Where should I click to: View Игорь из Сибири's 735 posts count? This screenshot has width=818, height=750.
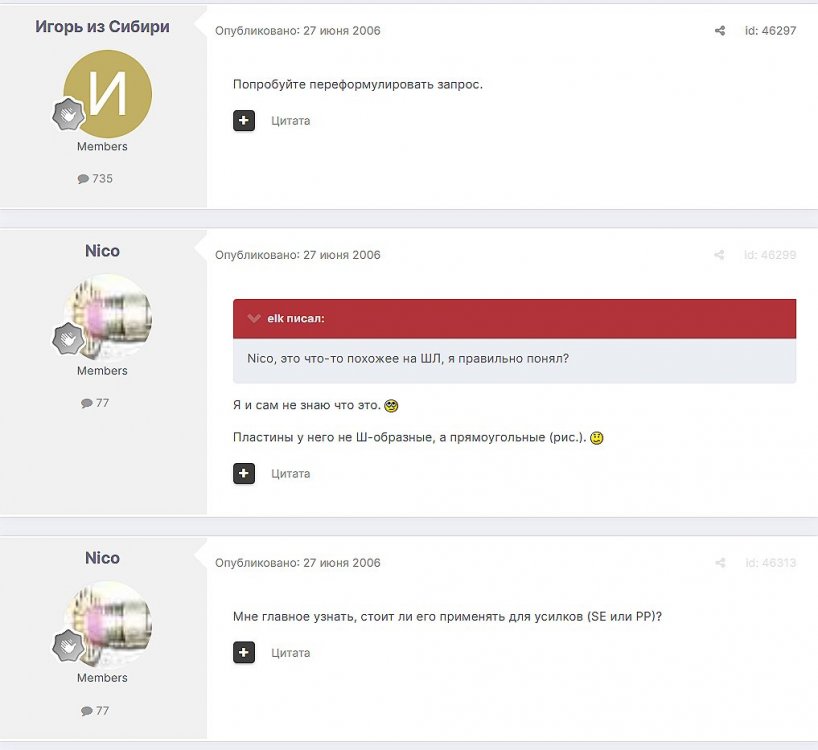click(95, 178)
